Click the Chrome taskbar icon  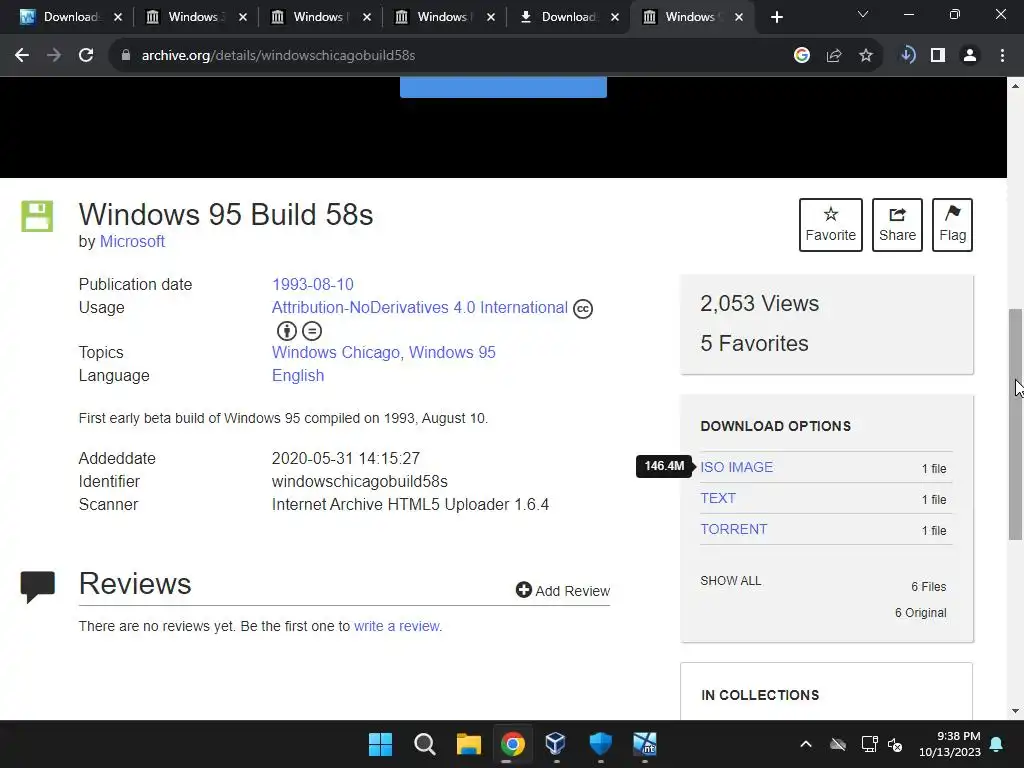click(x=513, y=744)
